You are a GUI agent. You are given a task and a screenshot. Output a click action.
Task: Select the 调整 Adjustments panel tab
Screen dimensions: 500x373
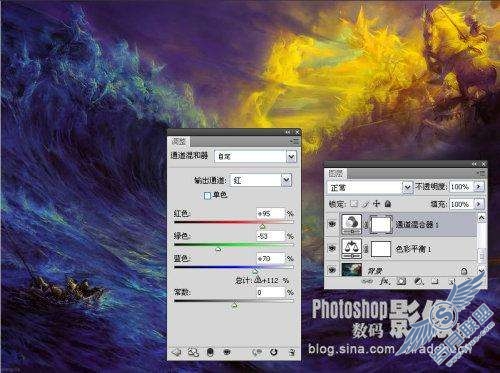[179, 141]
